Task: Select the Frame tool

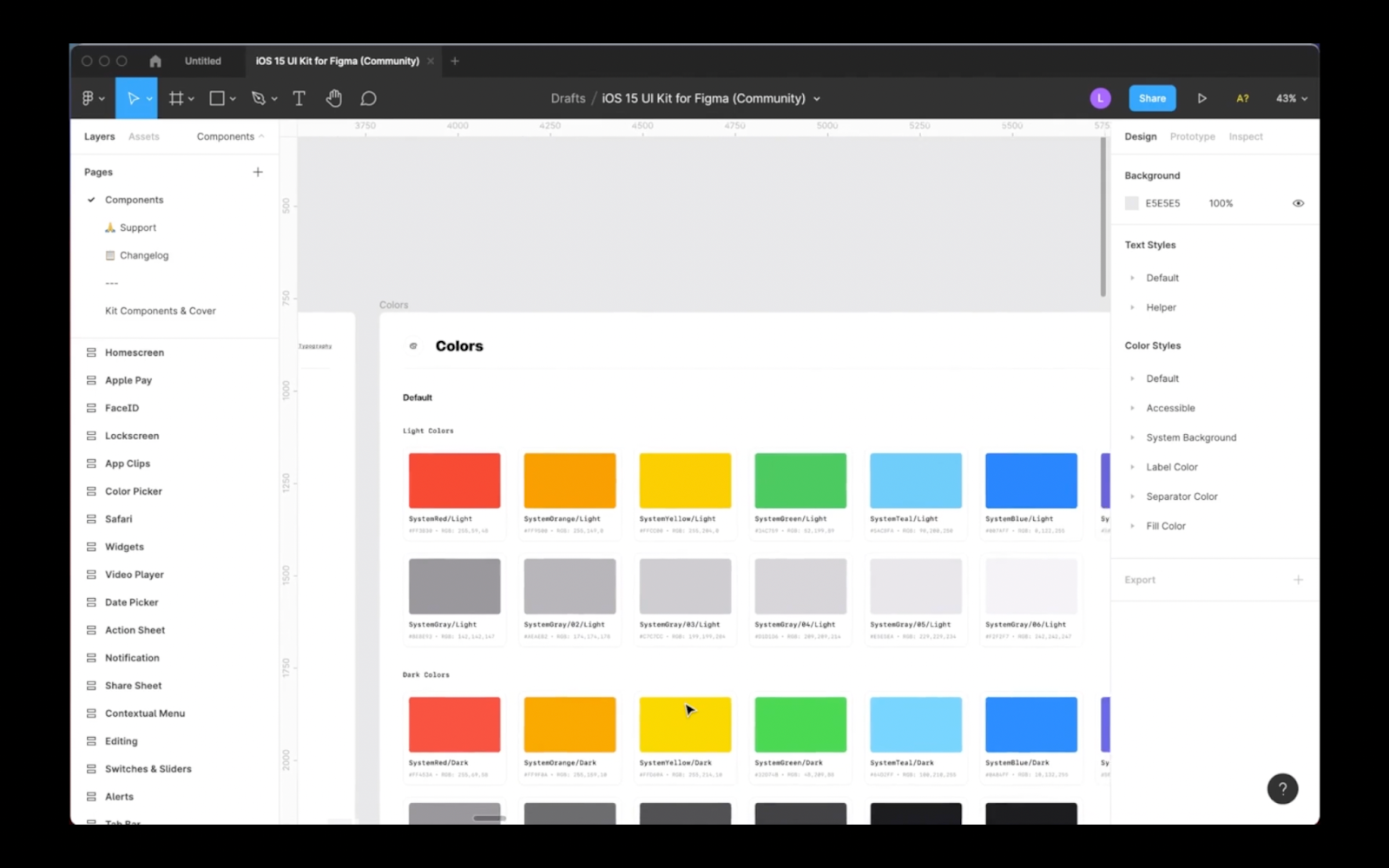Action: (176, 98)
